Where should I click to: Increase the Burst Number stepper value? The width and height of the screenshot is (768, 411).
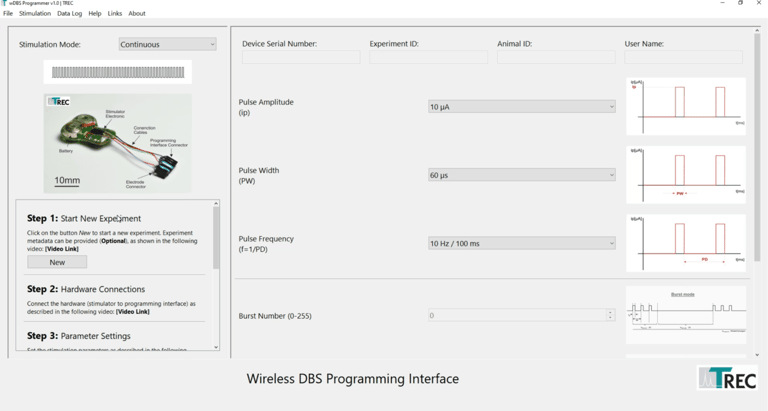610,312
